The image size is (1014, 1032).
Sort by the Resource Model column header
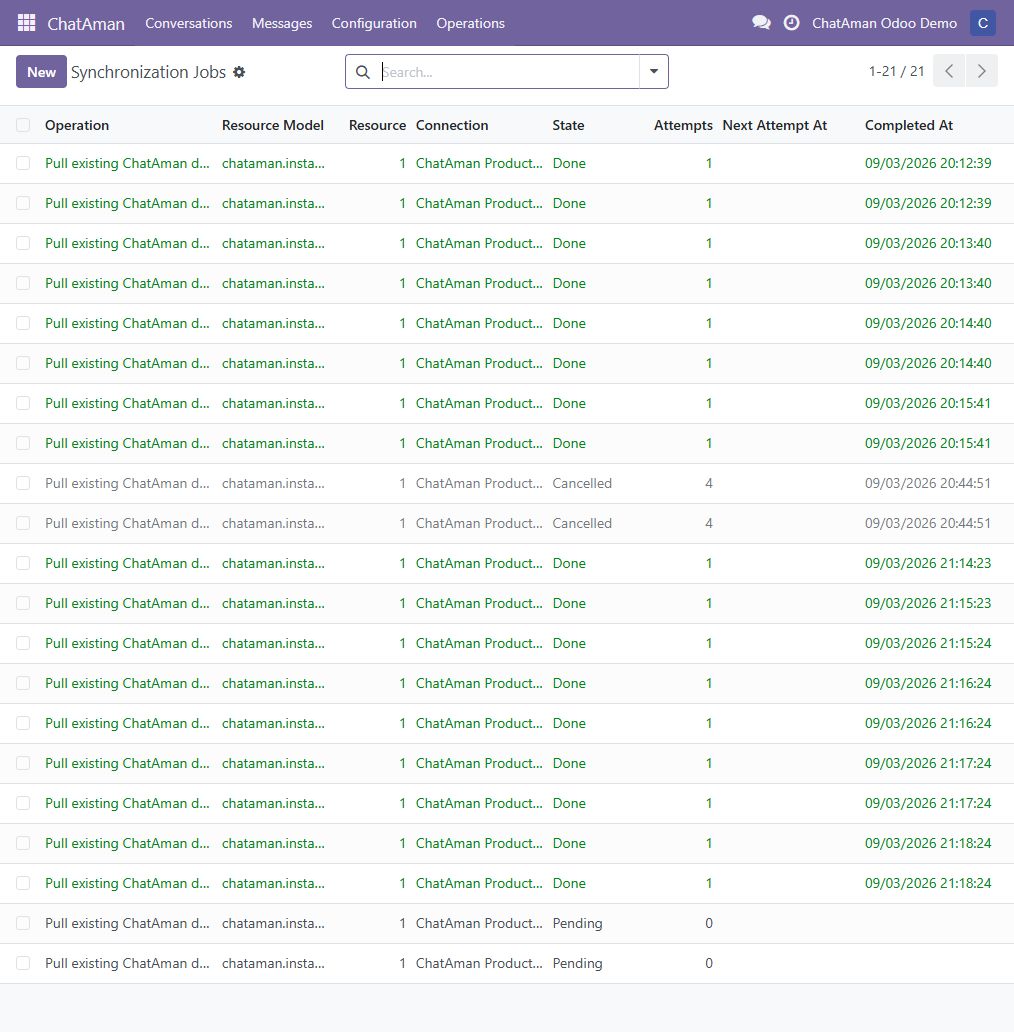pos(273,125)
